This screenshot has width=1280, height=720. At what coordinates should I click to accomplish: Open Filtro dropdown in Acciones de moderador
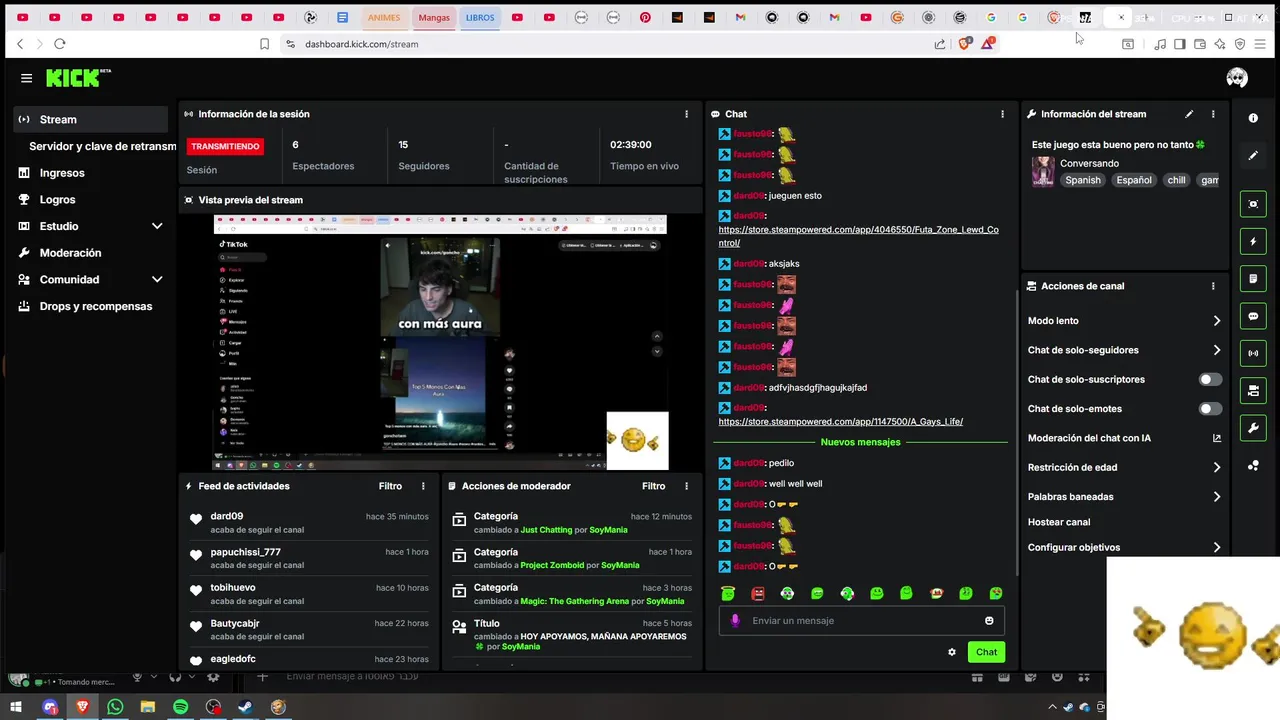click(653, 486)
